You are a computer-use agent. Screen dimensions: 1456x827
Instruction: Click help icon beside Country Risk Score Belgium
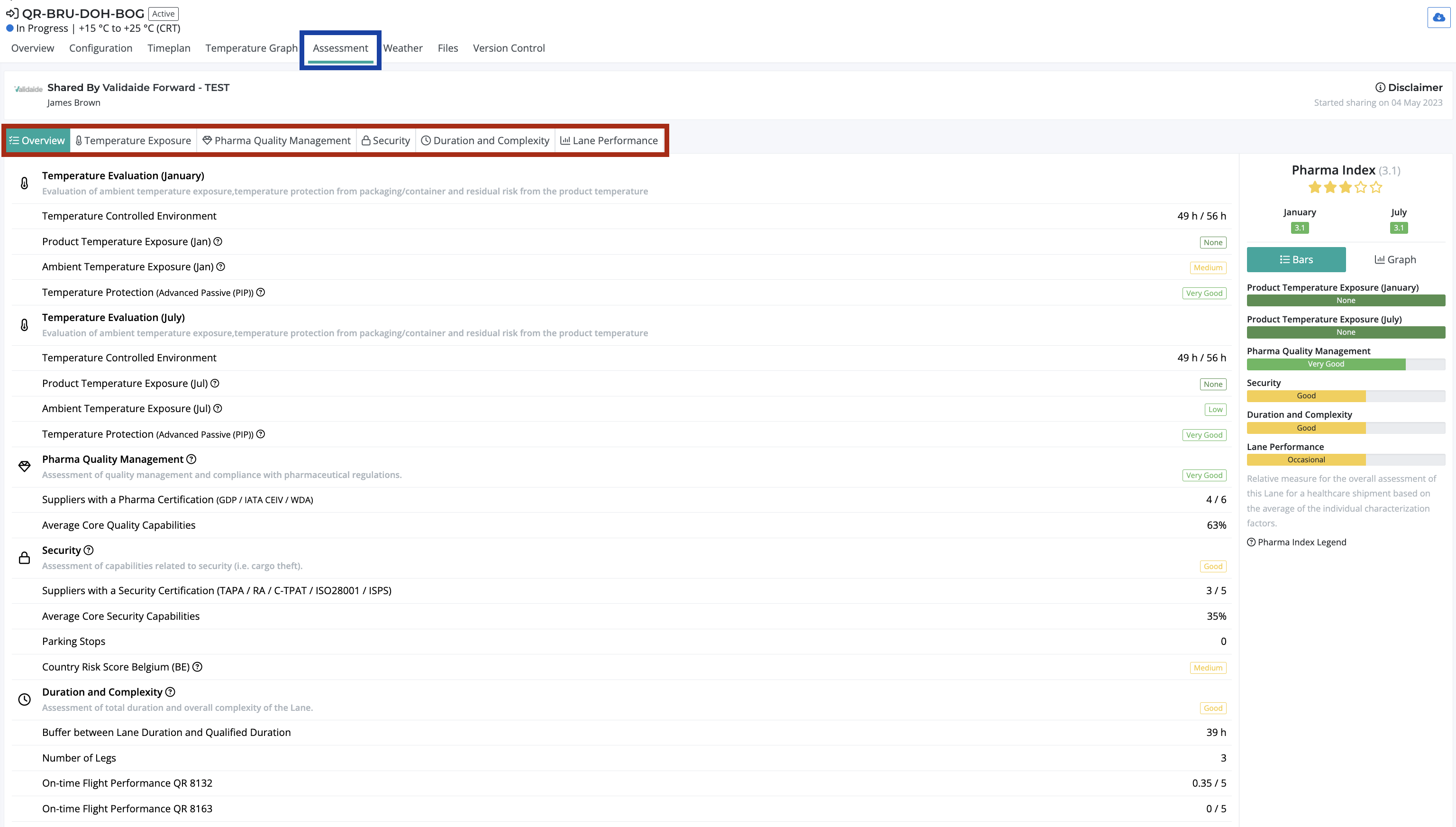point(198,667)
